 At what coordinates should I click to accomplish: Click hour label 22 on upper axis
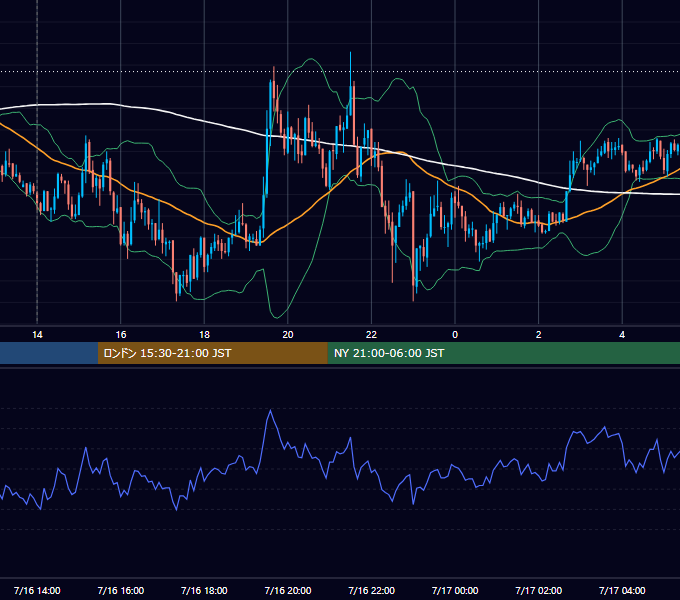[372, 335]
